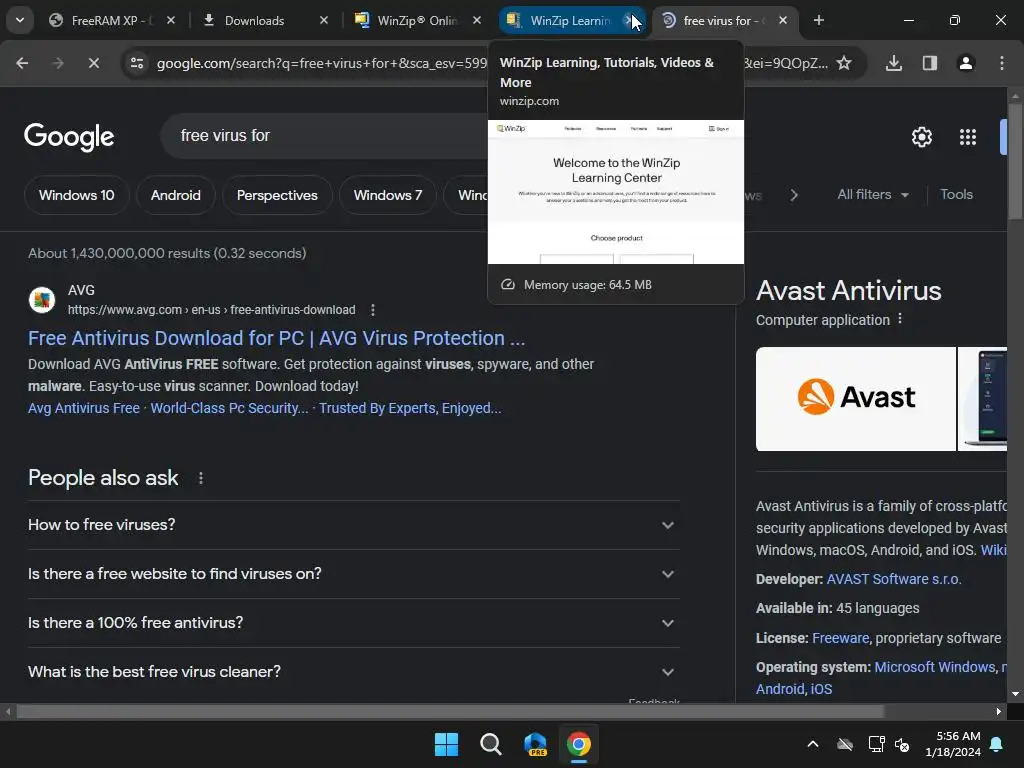This screenshot has width=1024, height=768.
Task: Open the Avast logo image
Action: pyautogui.click(x=856, y=399)
